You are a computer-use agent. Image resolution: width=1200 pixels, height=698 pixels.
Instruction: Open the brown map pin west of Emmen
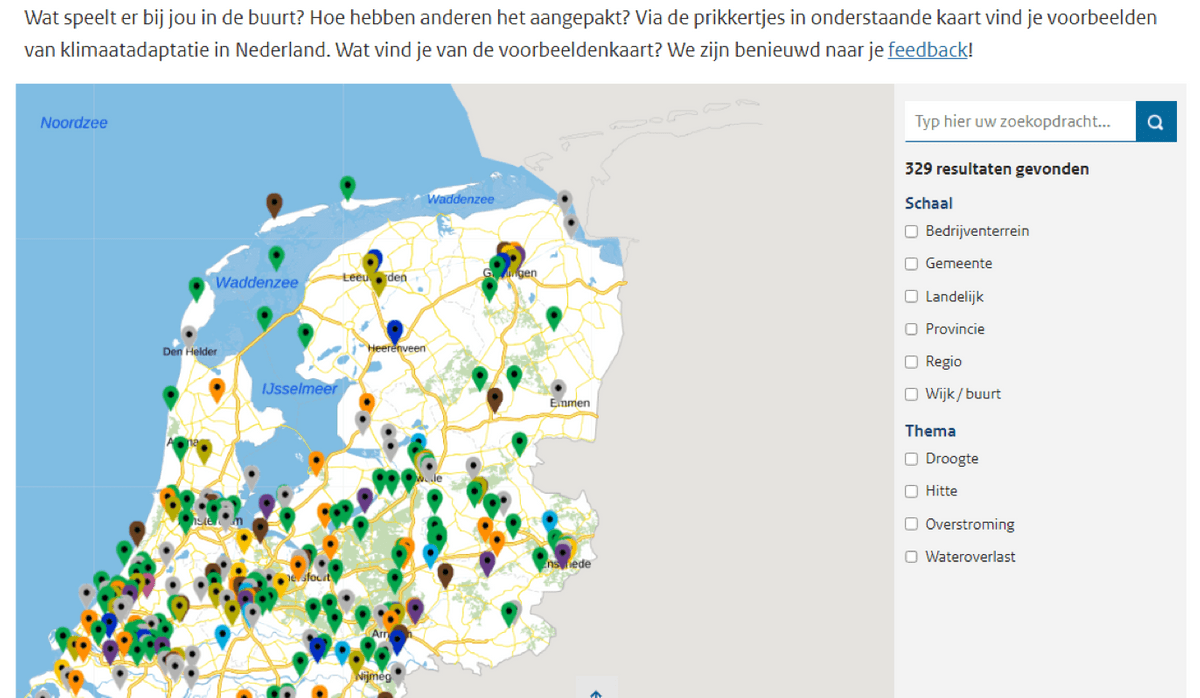[x=494, y=399]
